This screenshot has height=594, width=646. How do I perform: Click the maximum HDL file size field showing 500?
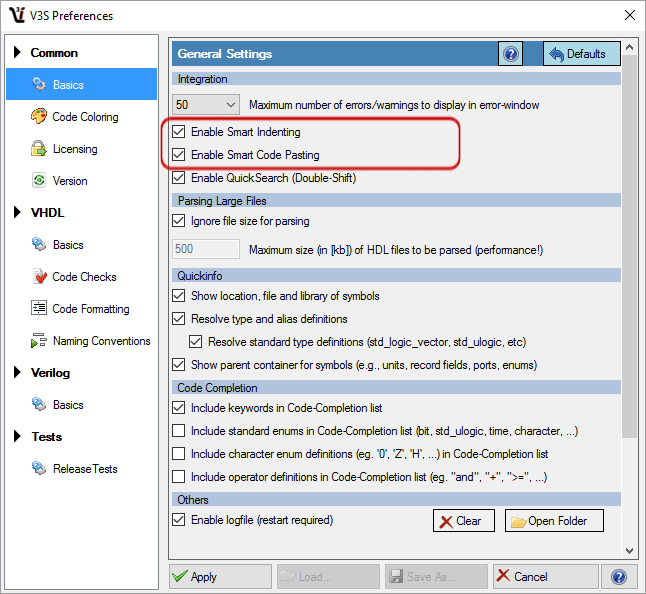click(206, 249)
